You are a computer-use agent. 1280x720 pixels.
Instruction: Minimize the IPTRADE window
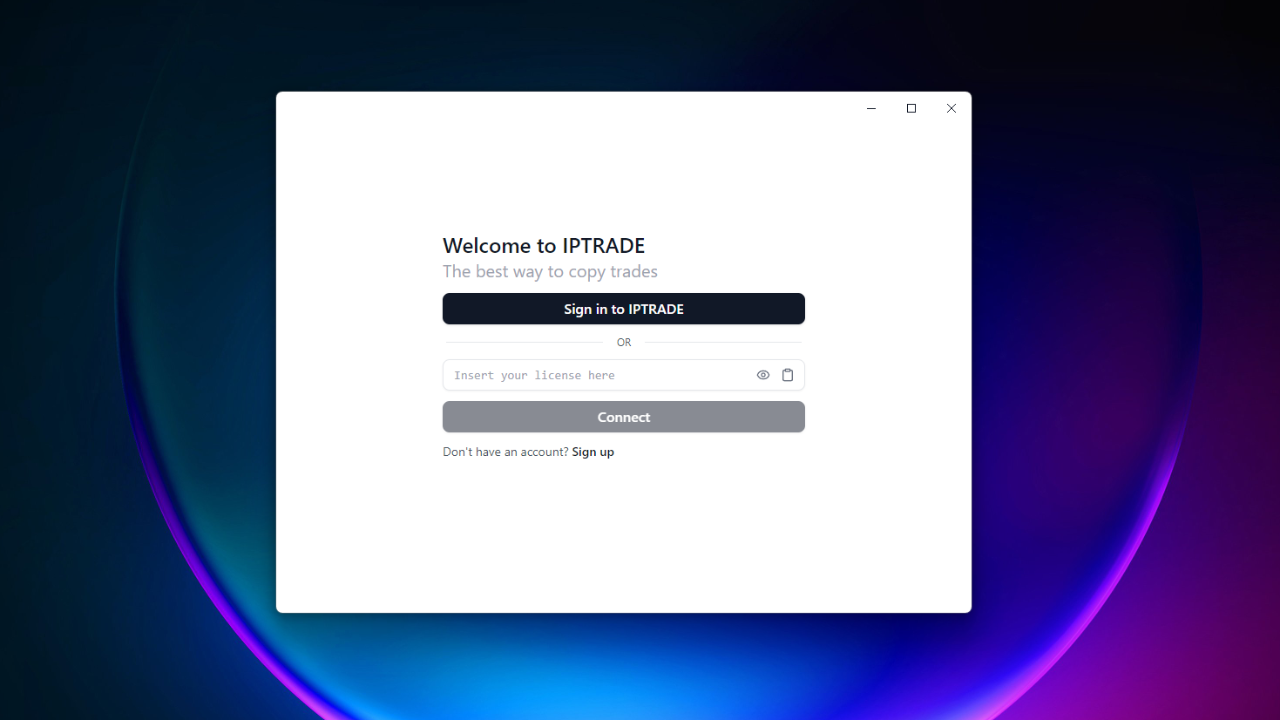pos(871,108)
